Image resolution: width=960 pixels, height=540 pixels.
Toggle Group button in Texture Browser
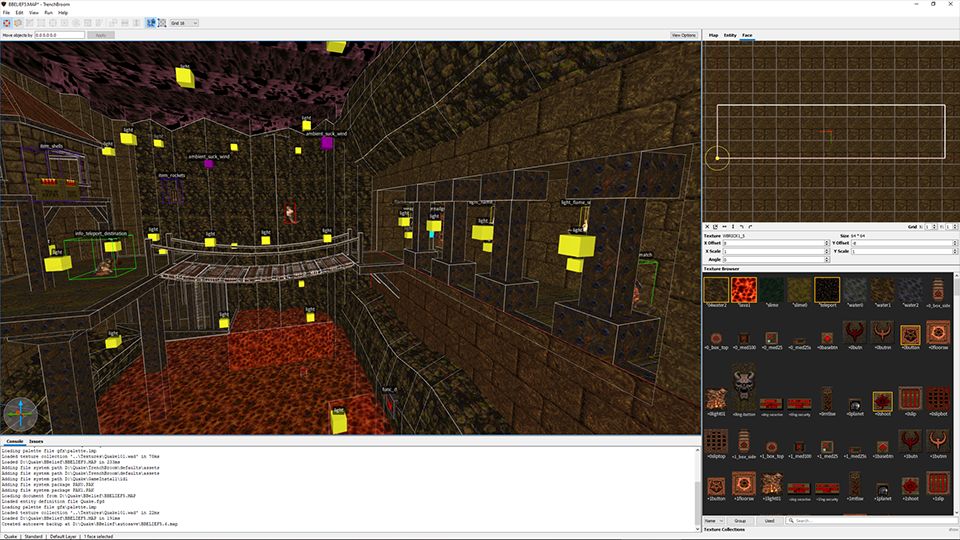[x=740, y=520]
